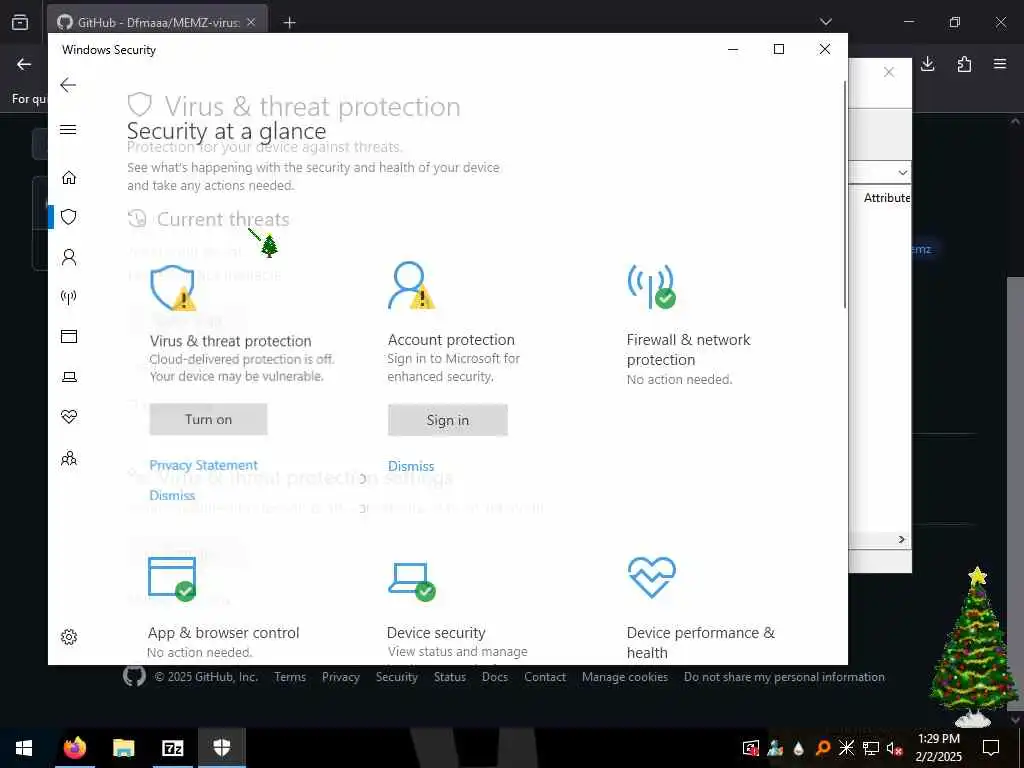Open Device performance & health heading
Viewport: 1024px width, 768px height.
(701, 643)
